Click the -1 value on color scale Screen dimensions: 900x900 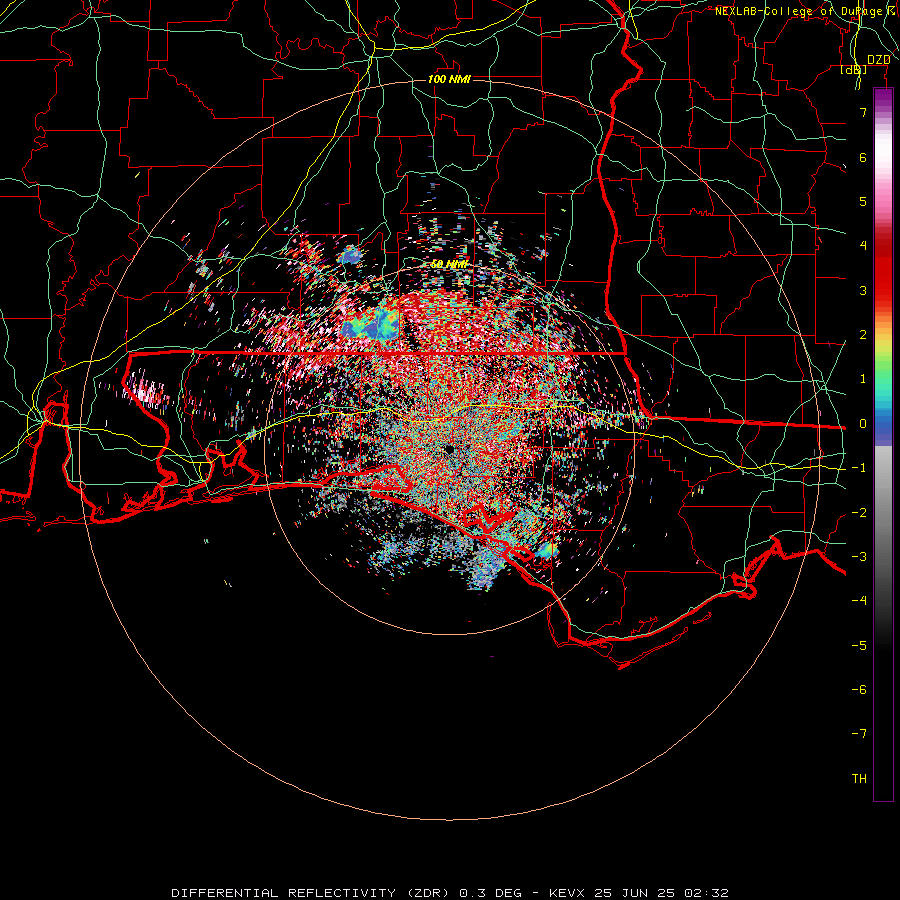(859, 468)
